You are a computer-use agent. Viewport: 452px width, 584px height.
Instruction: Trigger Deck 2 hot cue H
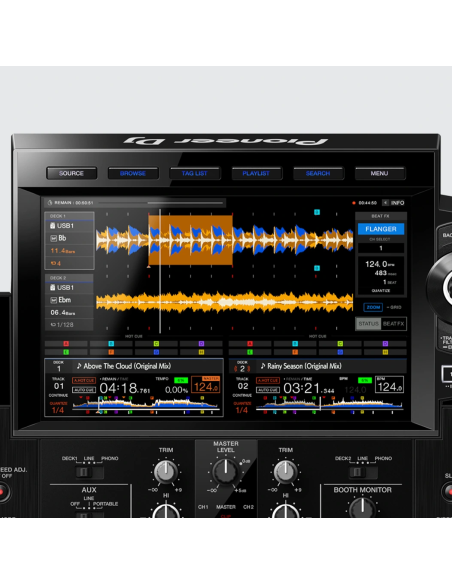point(385,352)
